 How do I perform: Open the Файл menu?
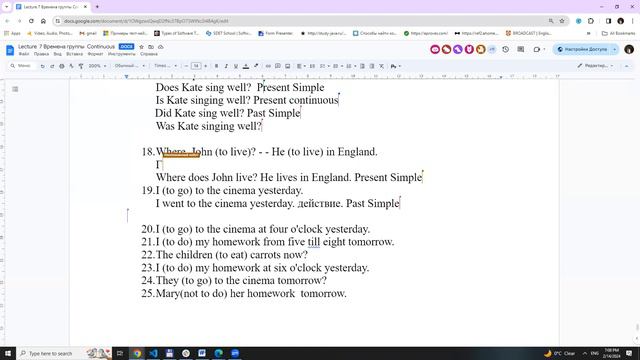[24, 54]
